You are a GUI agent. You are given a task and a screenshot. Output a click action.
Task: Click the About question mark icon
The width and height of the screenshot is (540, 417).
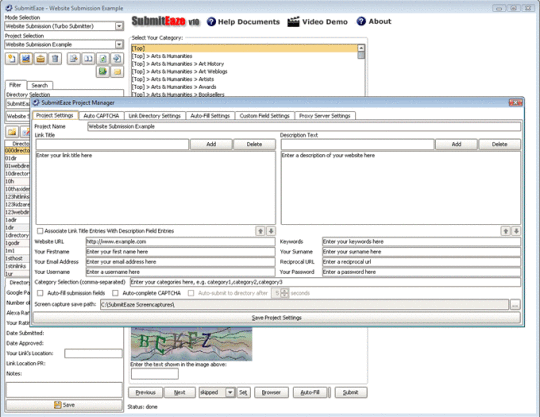[x=361, y=21]
